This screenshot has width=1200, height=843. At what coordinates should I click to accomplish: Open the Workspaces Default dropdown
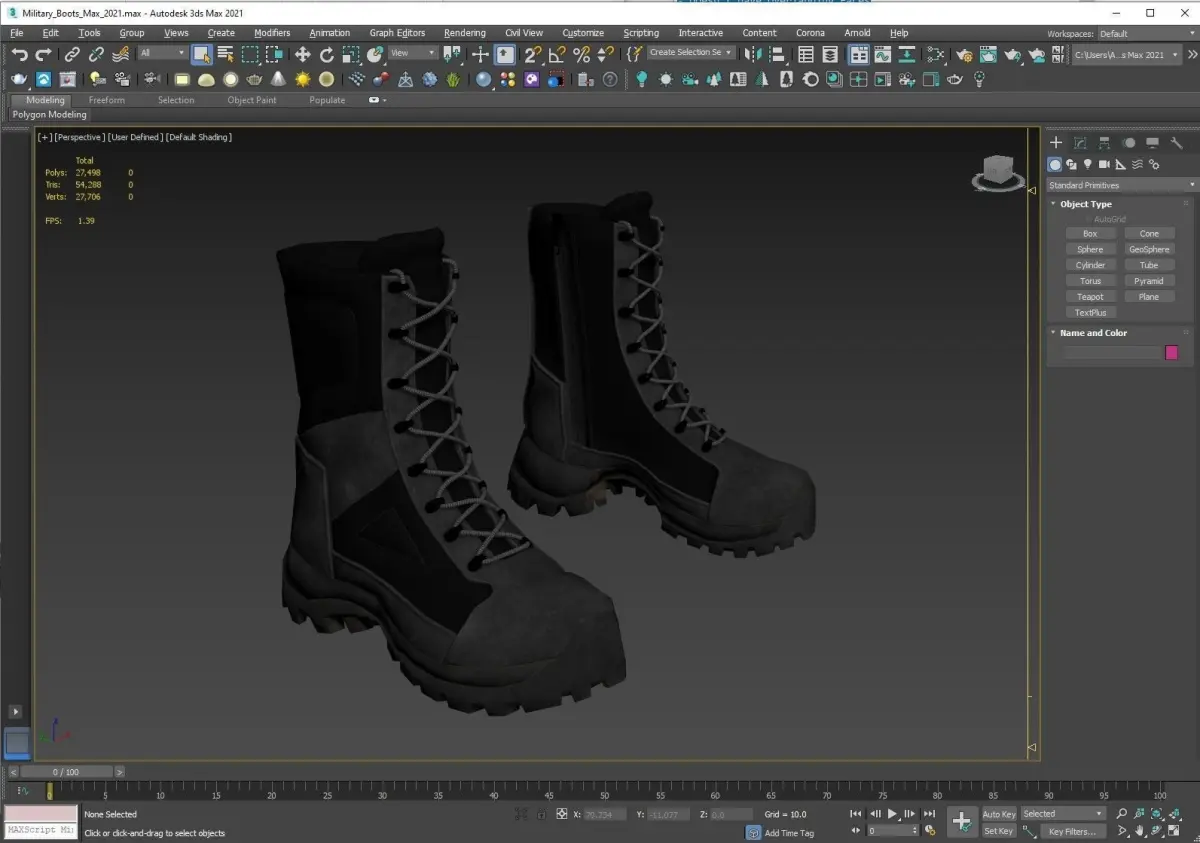(x=1147, y=33)
